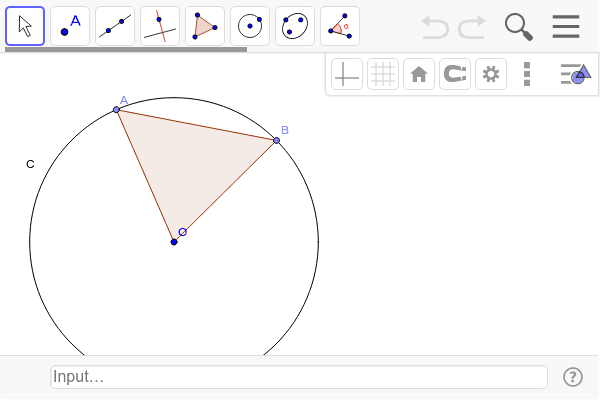Open input help question mark
The image size is (600, 400).
tap(573, 377)
